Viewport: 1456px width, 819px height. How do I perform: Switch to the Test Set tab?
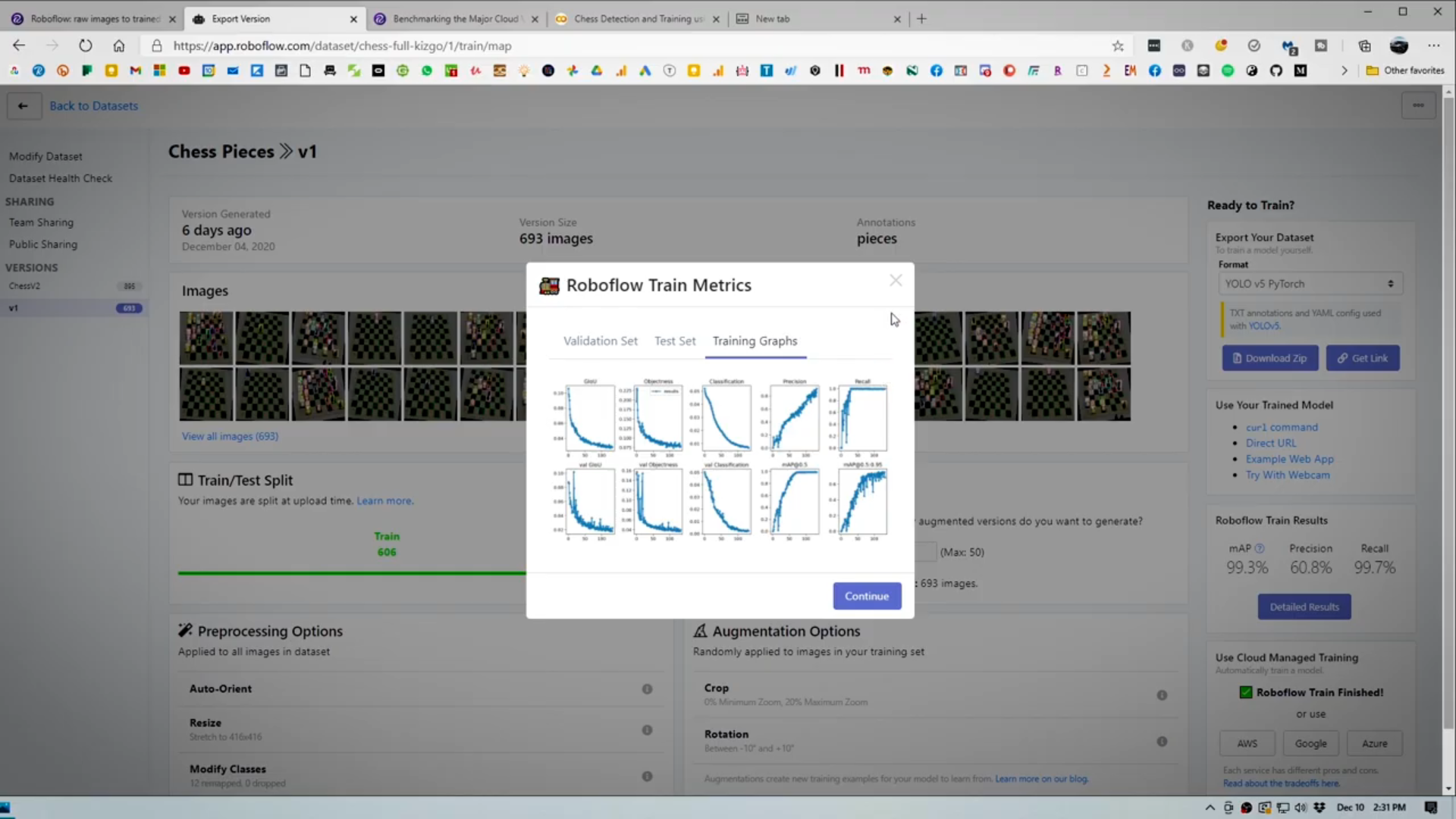(x=675, y=341)
